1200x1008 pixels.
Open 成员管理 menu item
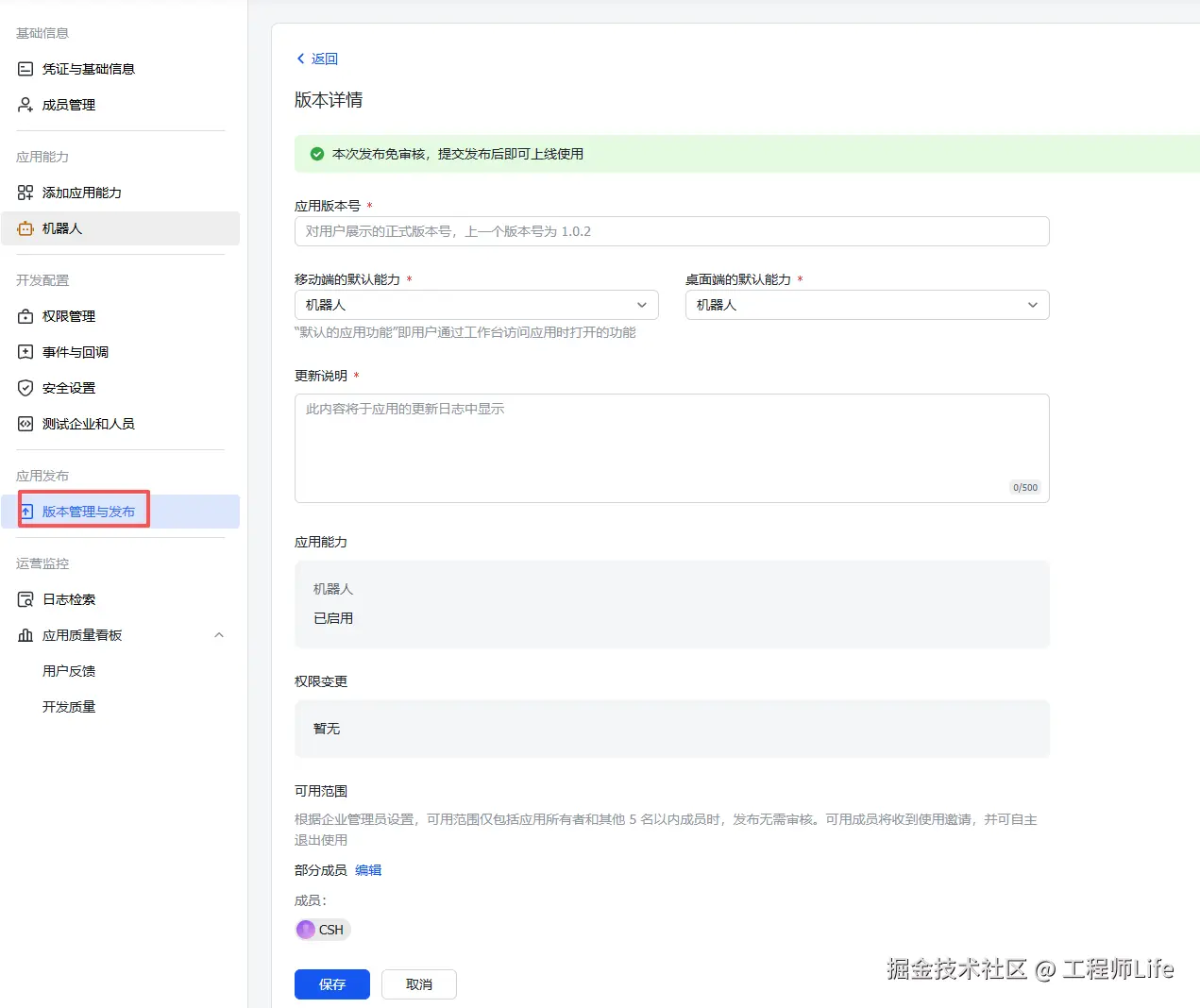(x=121, y=105)
